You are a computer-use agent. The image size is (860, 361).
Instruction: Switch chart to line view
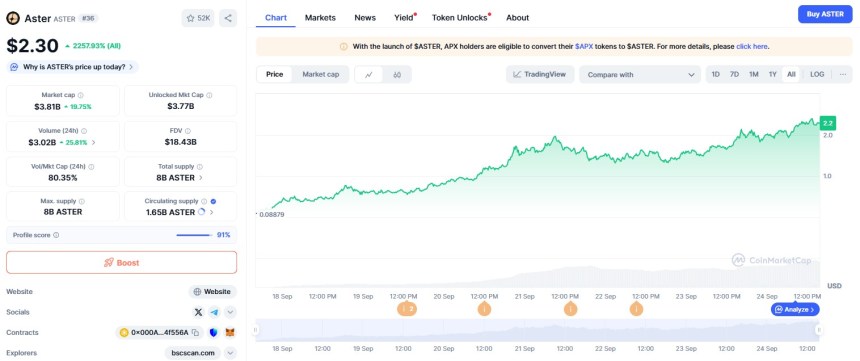click(x=369, y=75)
